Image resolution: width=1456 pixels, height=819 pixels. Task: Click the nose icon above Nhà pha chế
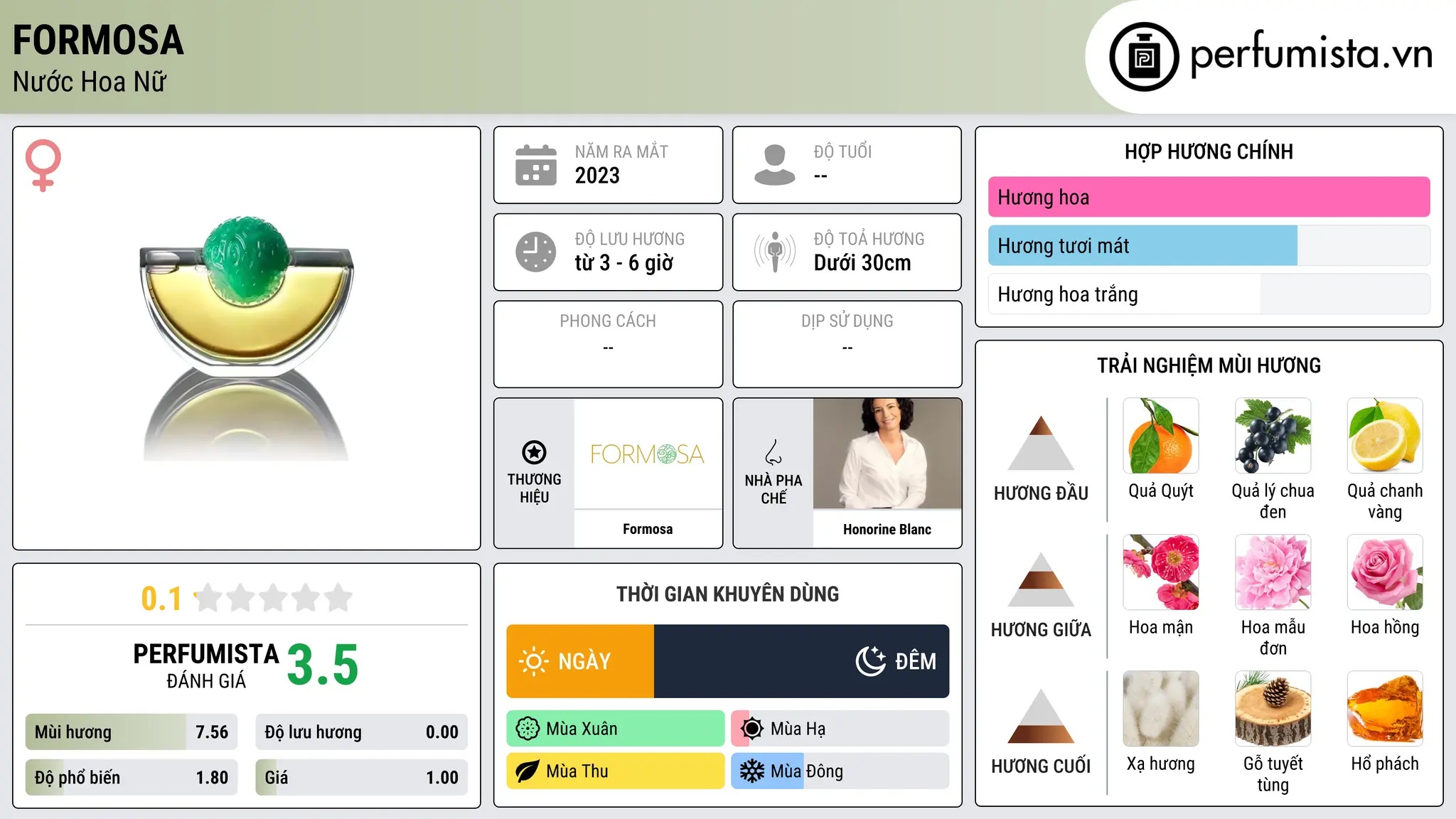[773, 452]
